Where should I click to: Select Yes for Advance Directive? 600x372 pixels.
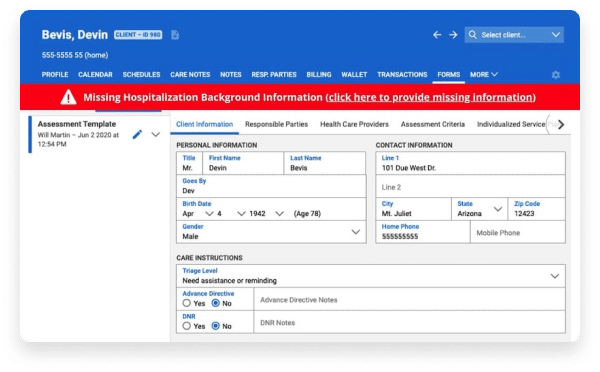pos(186,303)
